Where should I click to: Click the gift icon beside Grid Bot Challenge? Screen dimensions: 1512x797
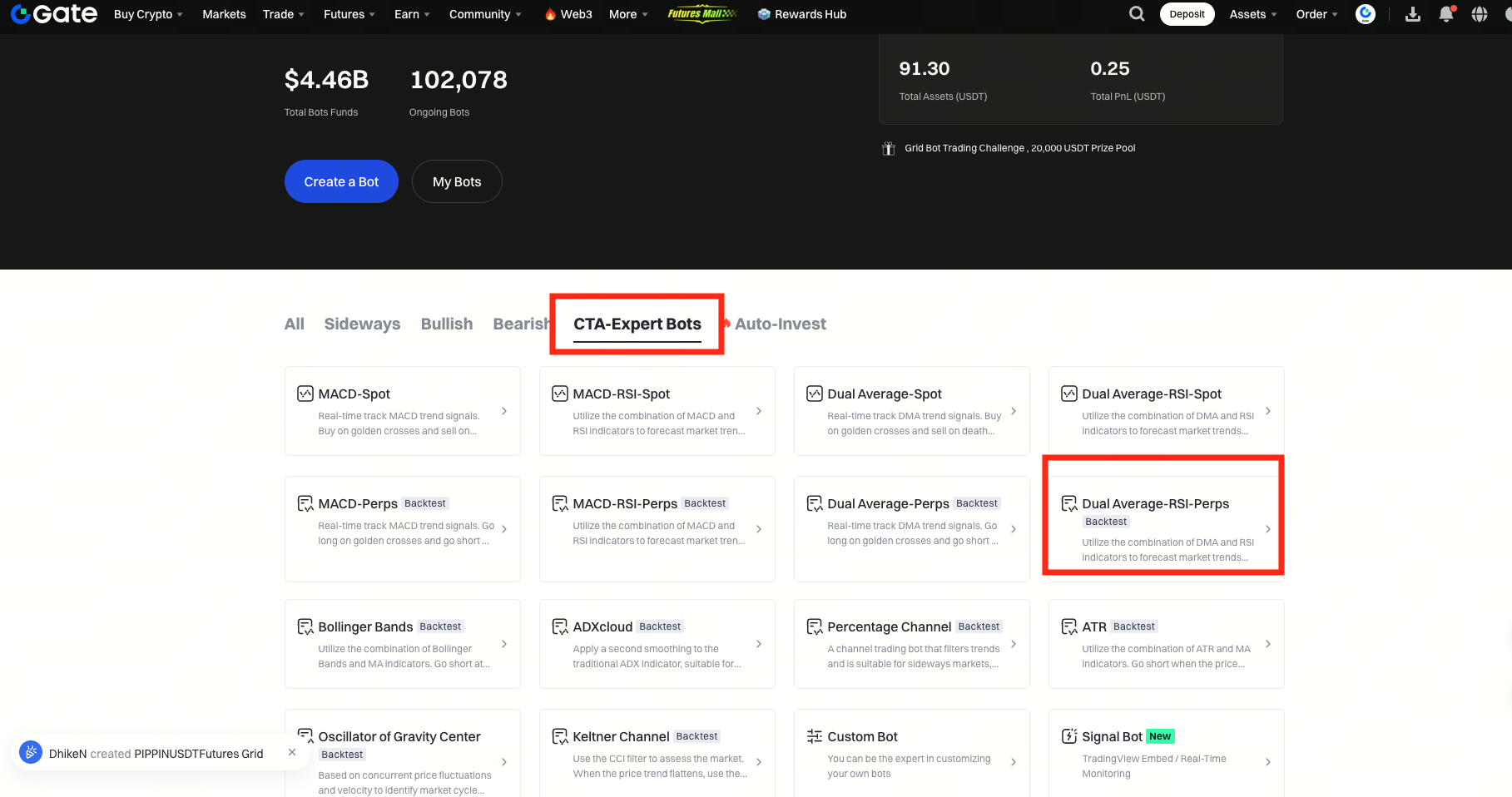(x=888, y=148)
